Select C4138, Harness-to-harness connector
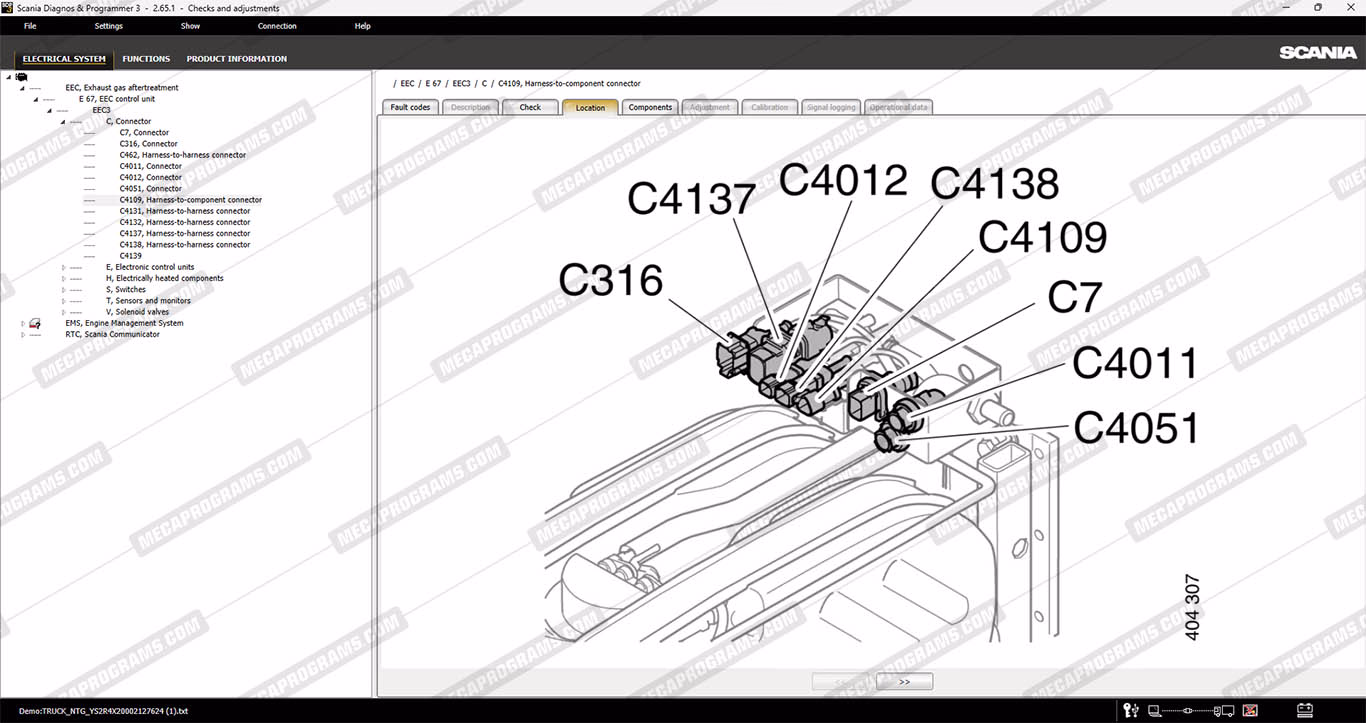Viewport: 1366px width, 723px height. (185, 244)
